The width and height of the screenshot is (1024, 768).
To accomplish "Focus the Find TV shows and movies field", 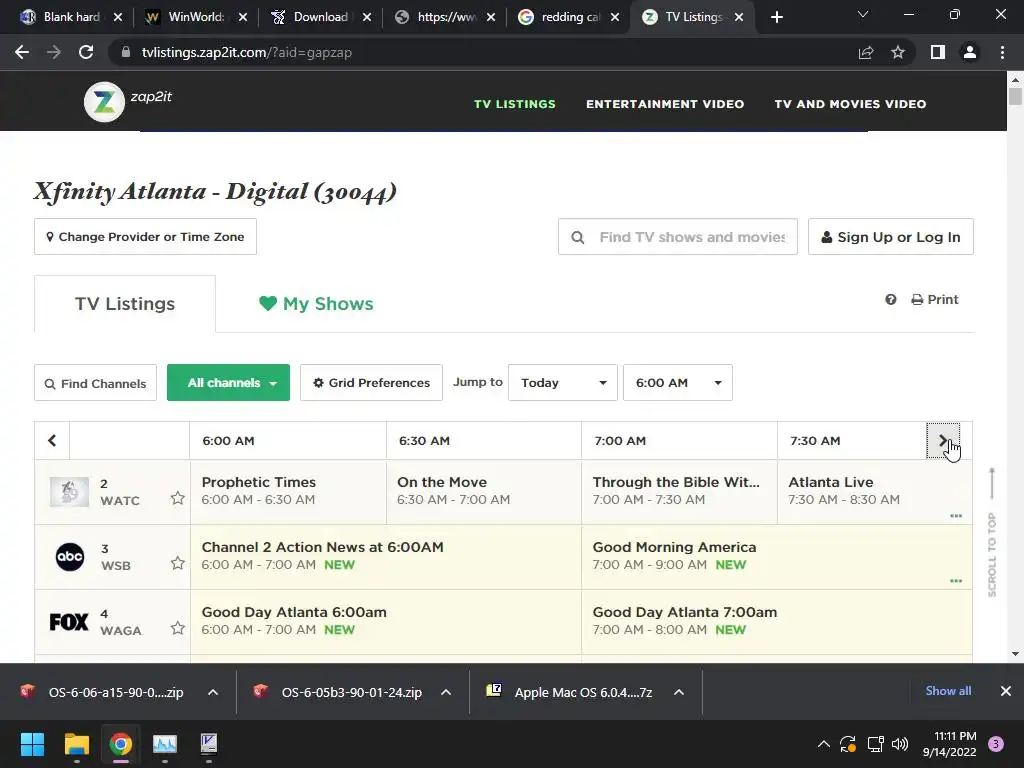I will coord(678,237).
